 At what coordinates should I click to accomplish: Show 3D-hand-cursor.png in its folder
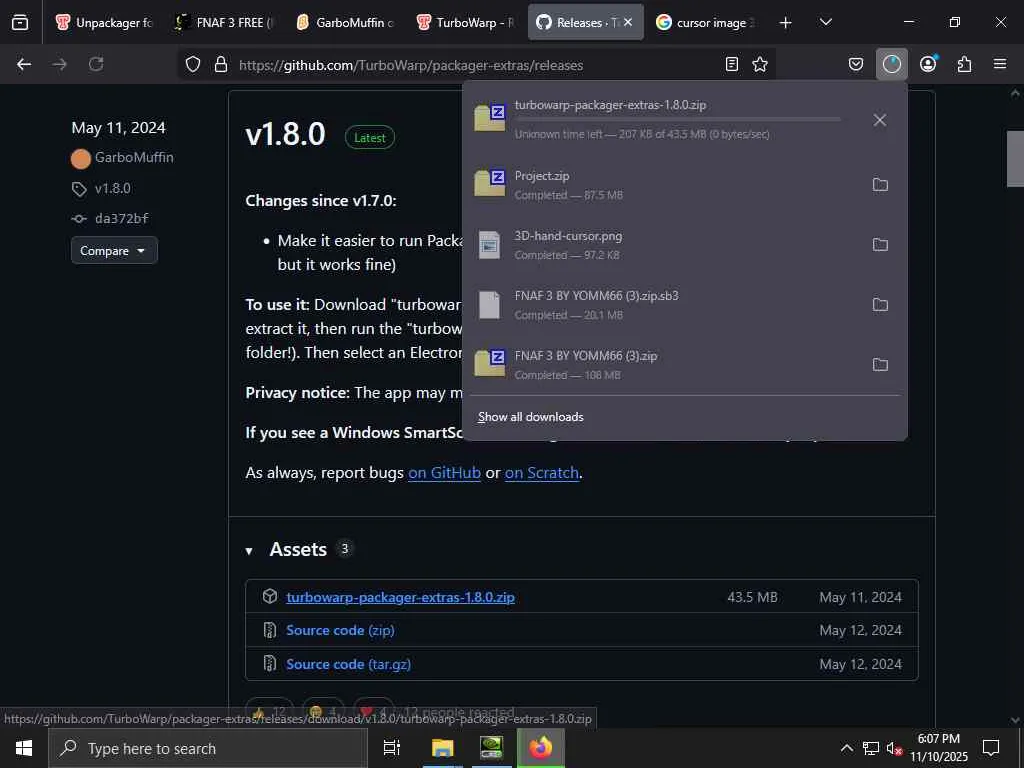(880, 245)
